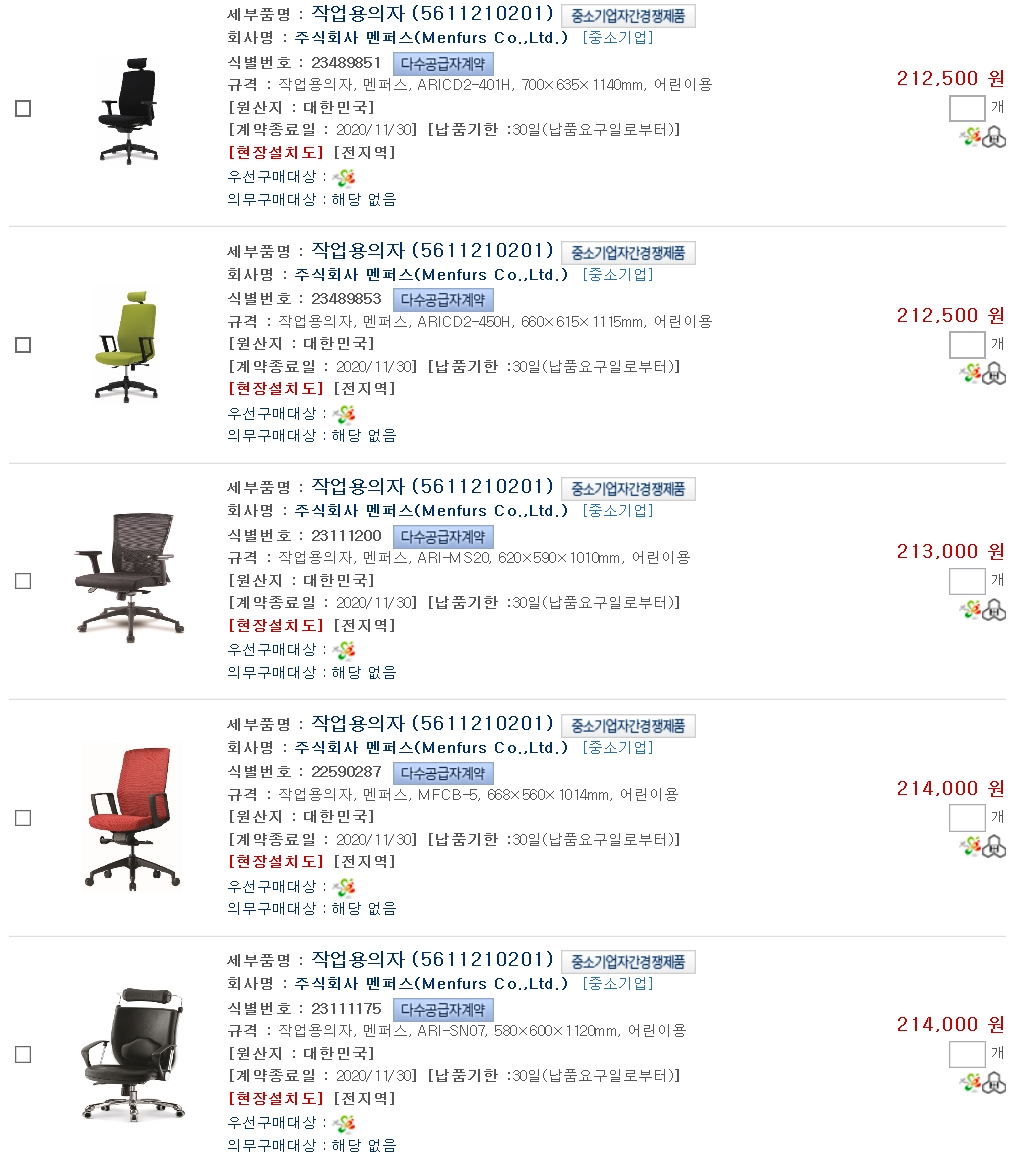This screenshot has width=1014, height=1160.
Task: Click the priority purchase icon in the ARI-SN07 details
Action: [344, 1124]
